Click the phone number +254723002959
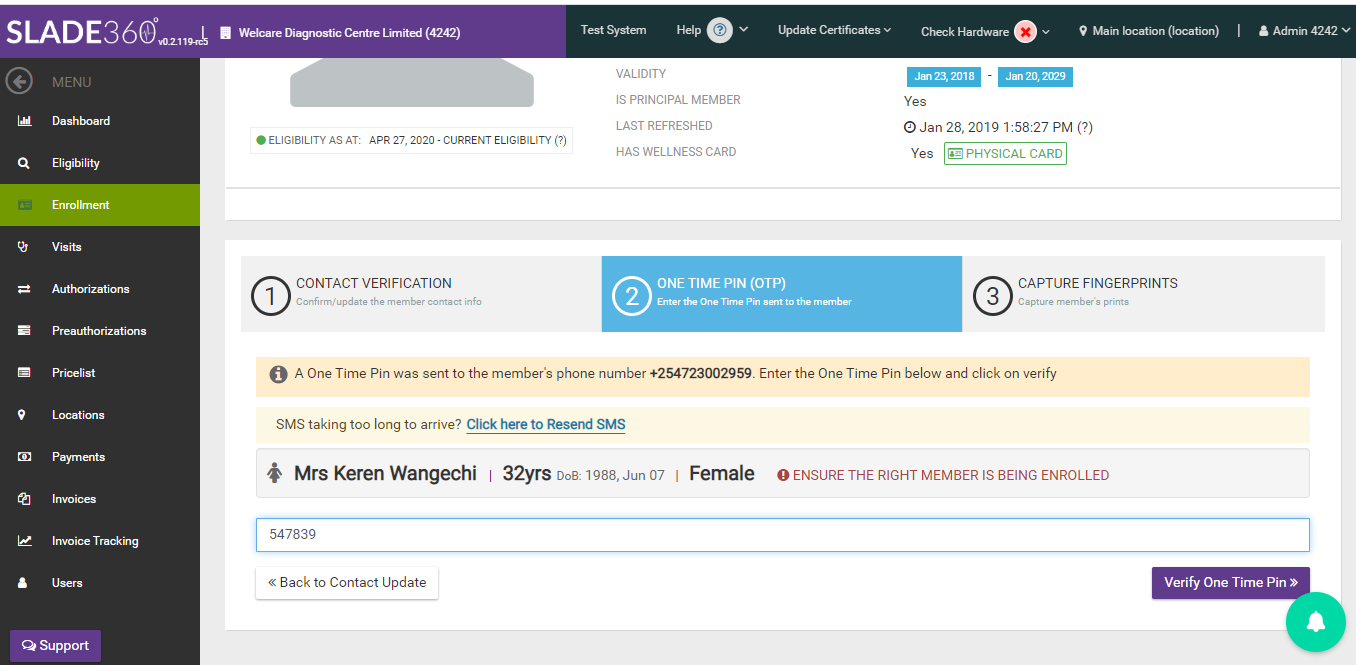The image size is (1356, 665). click(x=701, y=374)
